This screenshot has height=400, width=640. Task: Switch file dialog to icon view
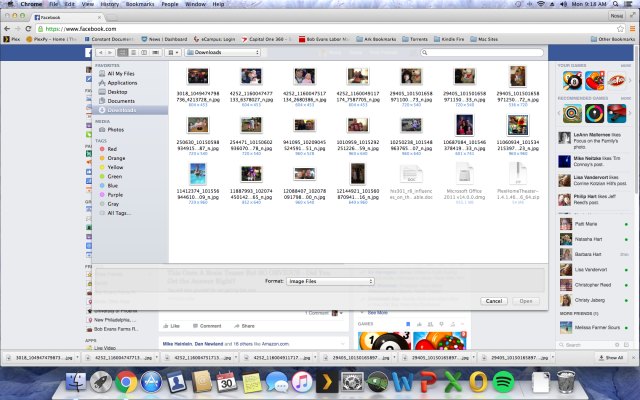[122, 53]
